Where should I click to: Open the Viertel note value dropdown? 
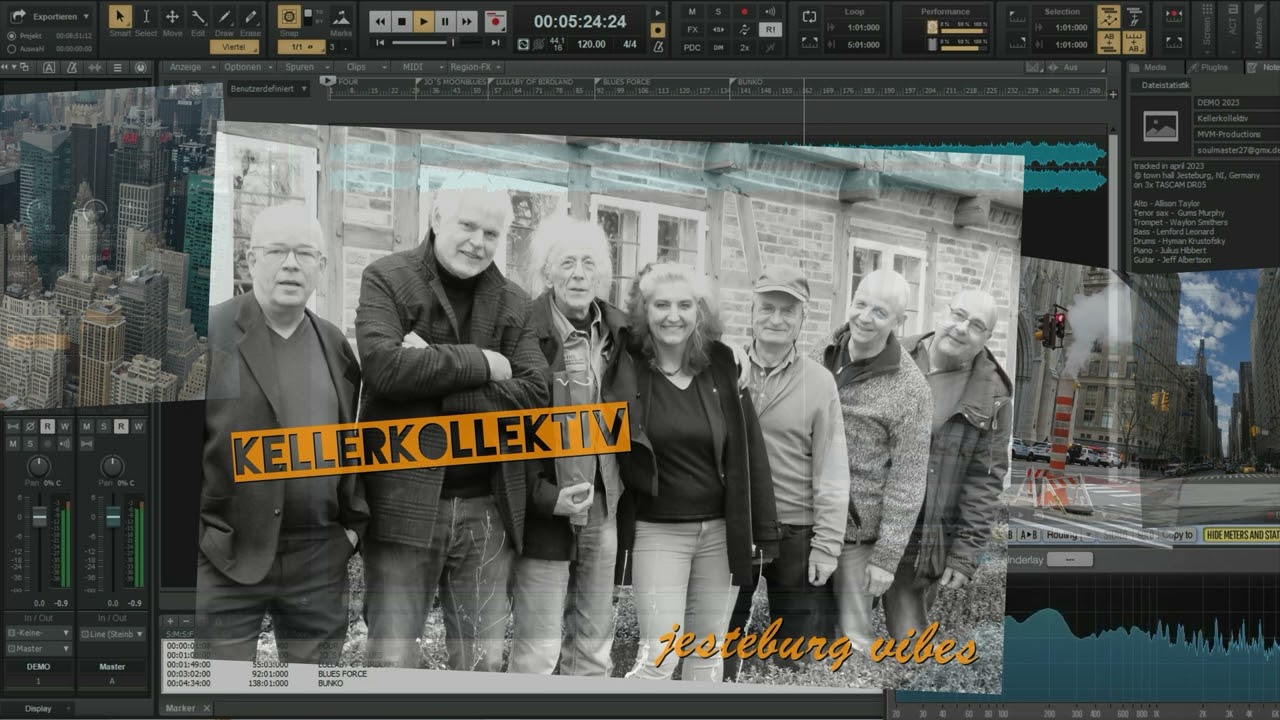(235, 47)
